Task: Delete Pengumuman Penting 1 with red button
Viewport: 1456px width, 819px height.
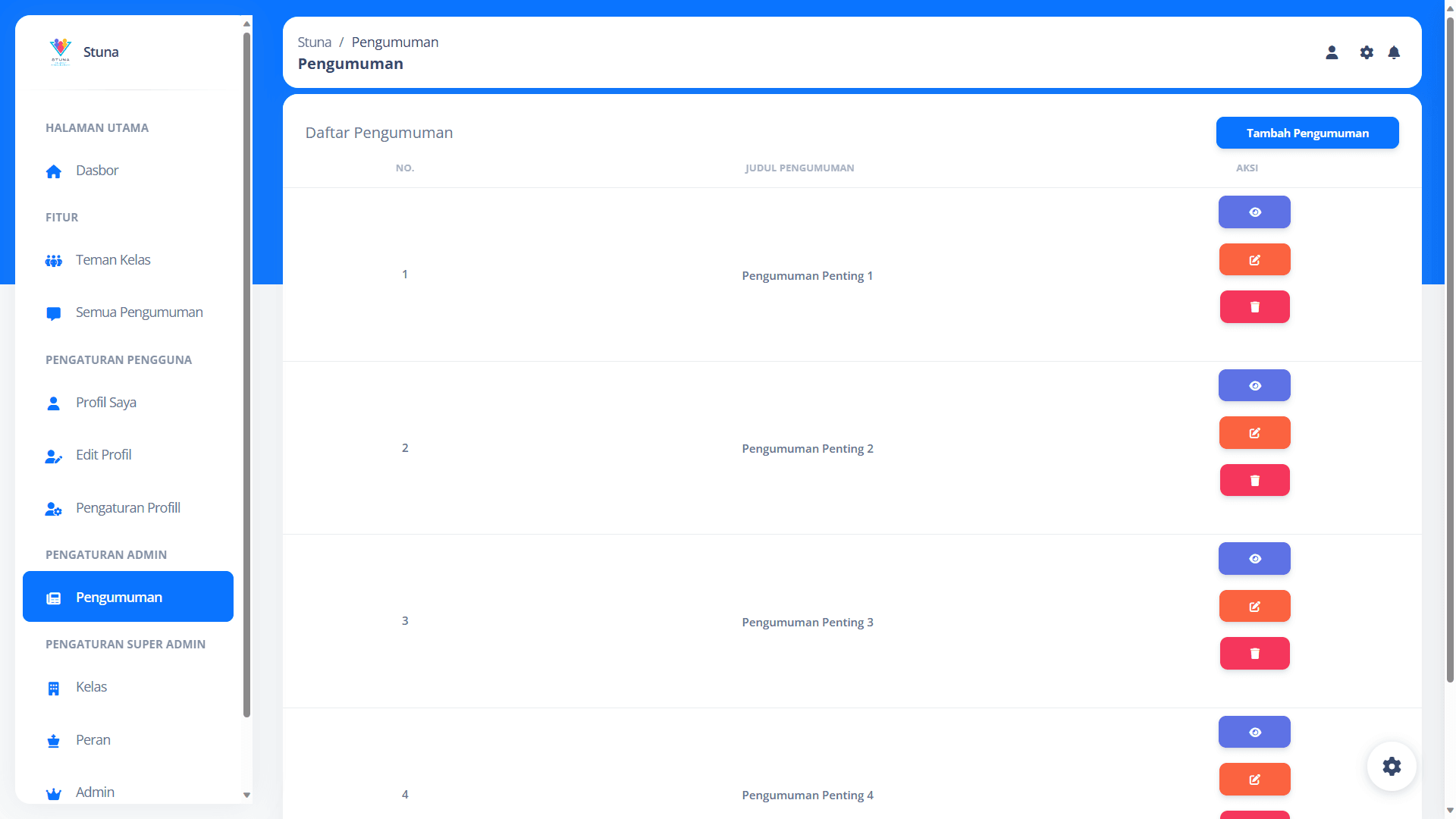Action: [x=1254, y=307]
